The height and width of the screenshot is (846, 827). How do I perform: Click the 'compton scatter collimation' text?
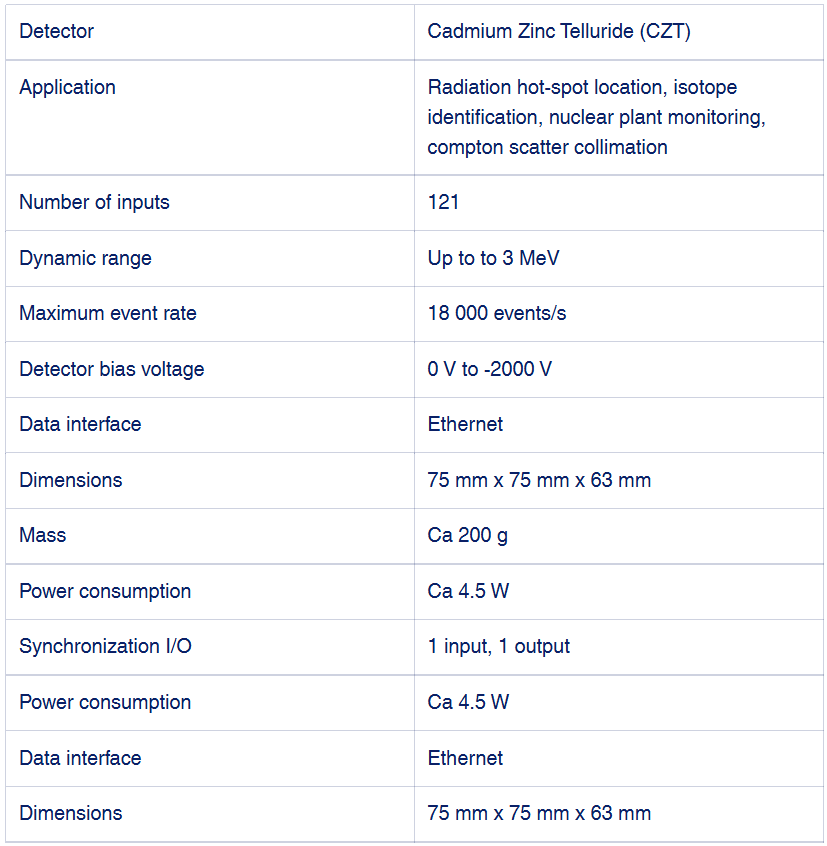click(547, 147)
